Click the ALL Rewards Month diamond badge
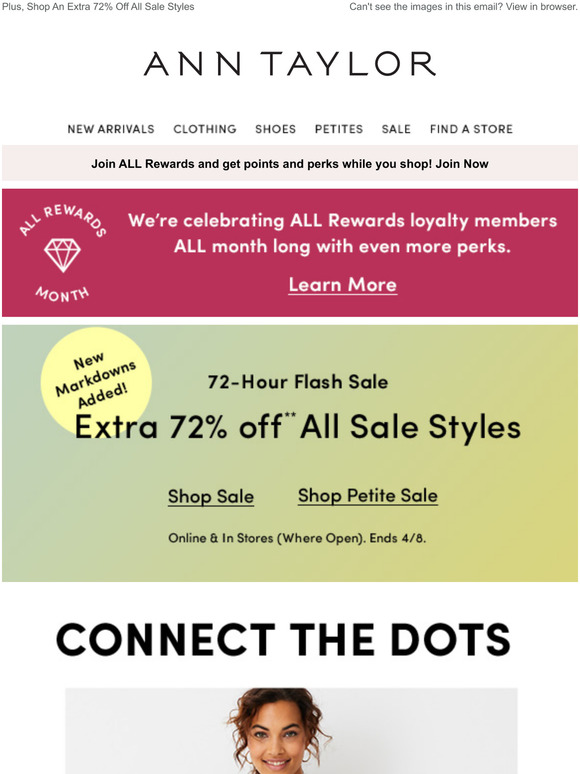 pos(62,253)
